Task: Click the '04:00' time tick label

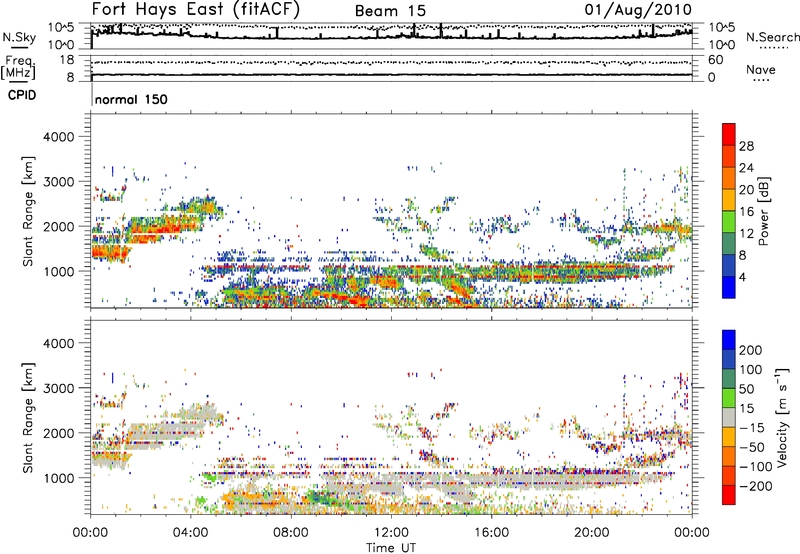Action: (x=190, y=533)
